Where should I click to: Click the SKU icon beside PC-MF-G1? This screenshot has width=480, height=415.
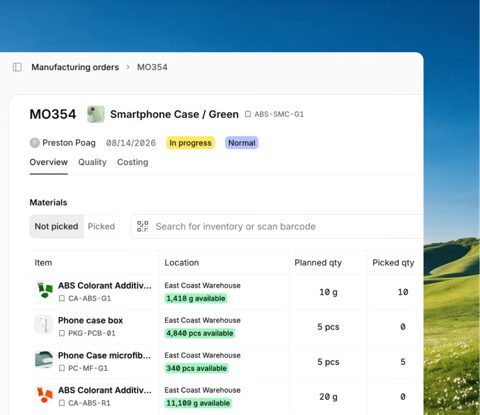coord(62,368)
